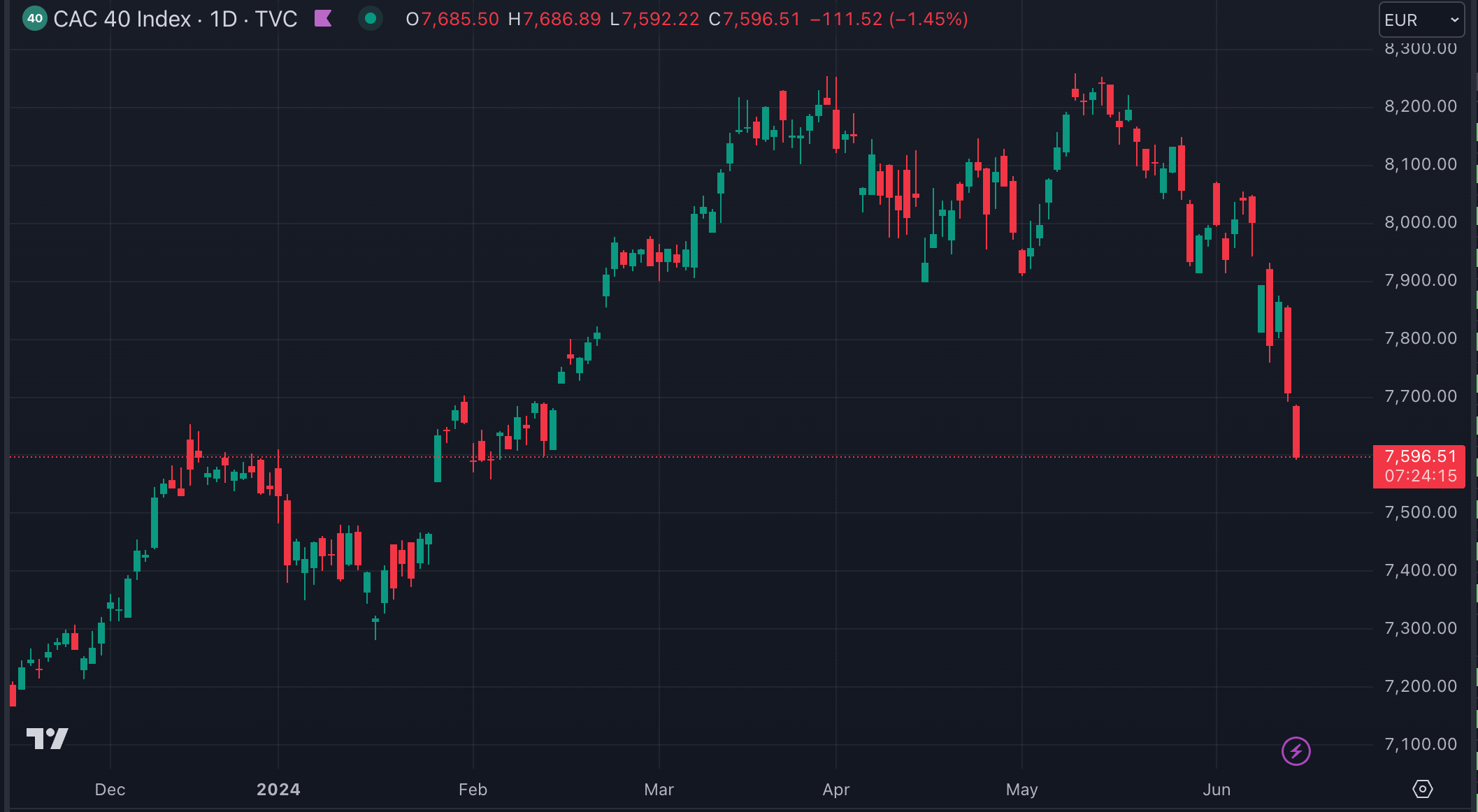Screen dimensions: 1478x812
Task: Click the 7,100.00 price axis label
Action: click(1420, 744)
